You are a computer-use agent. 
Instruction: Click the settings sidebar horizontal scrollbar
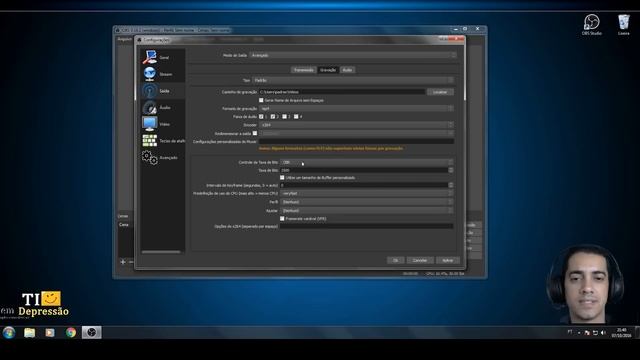(x=161, y=252)
